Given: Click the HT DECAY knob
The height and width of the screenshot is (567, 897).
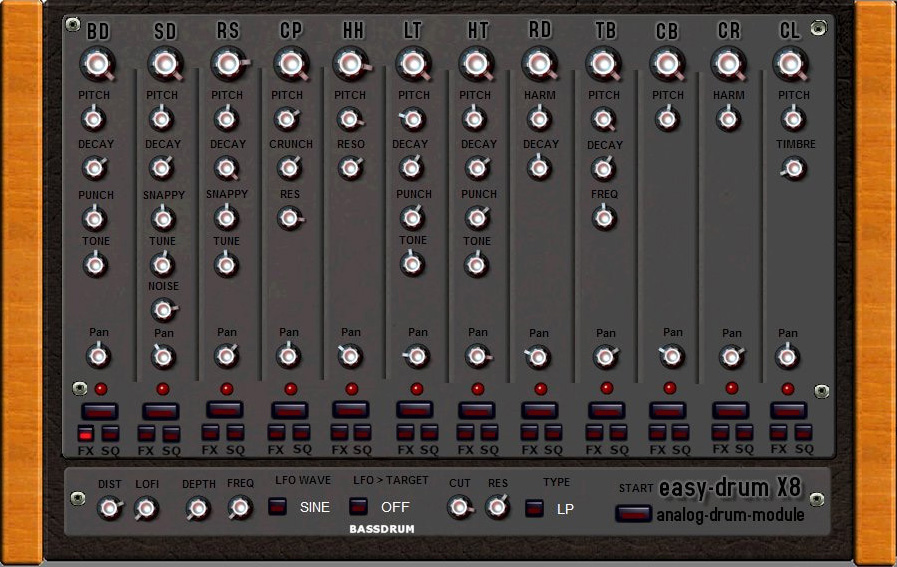Looking at the screenshot, I should [477, 168].
